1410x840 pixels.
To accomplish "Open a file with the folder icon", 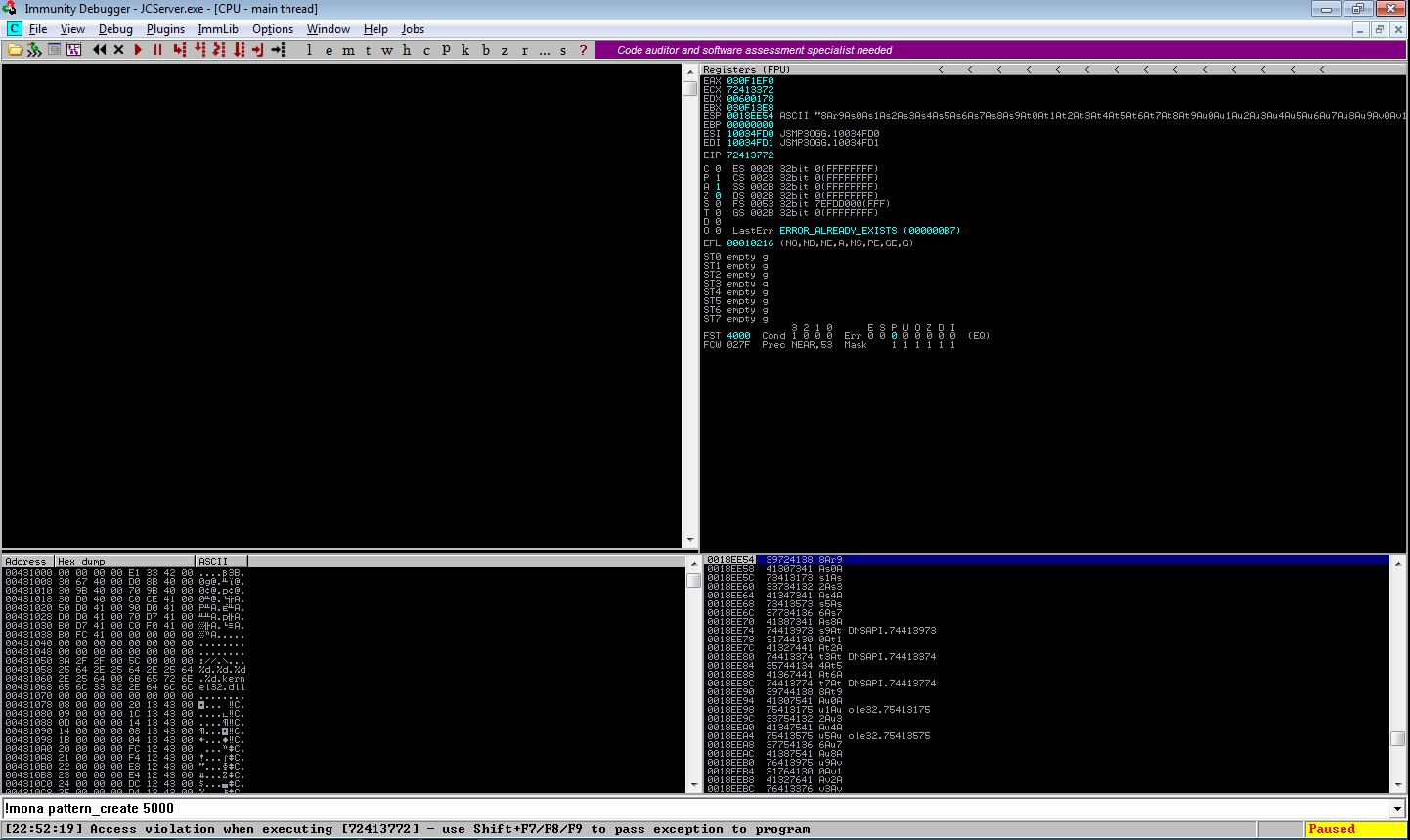I will (x=15, y=50).
